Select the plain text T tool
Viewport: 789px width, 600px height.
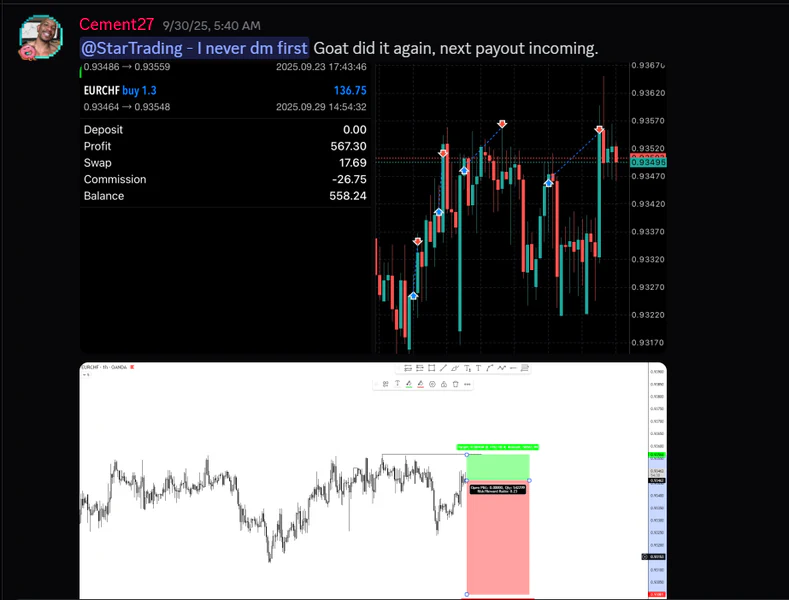tap(478, 368)
